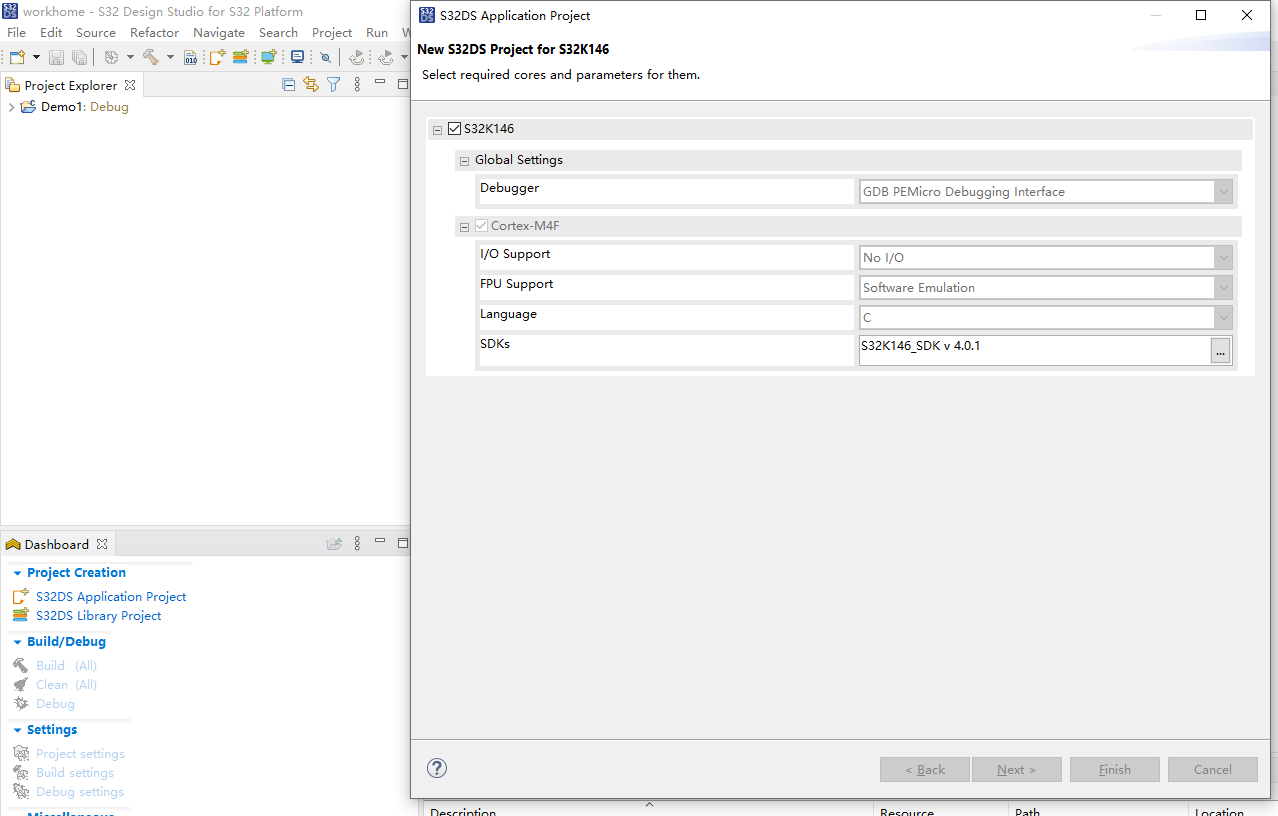Open the Run menu

click(x=377, y=32)
